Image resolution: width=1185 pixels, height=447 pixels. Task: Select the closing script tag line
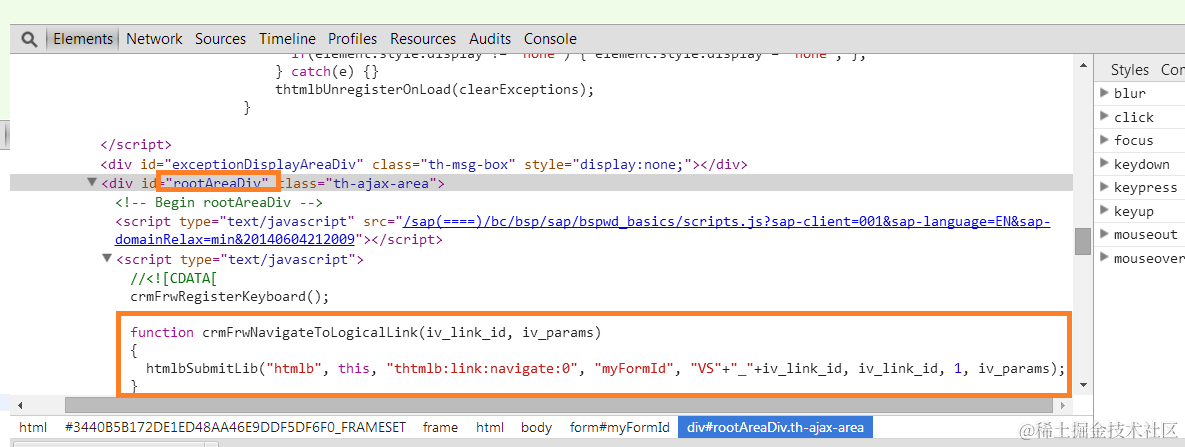coord(136,144)
